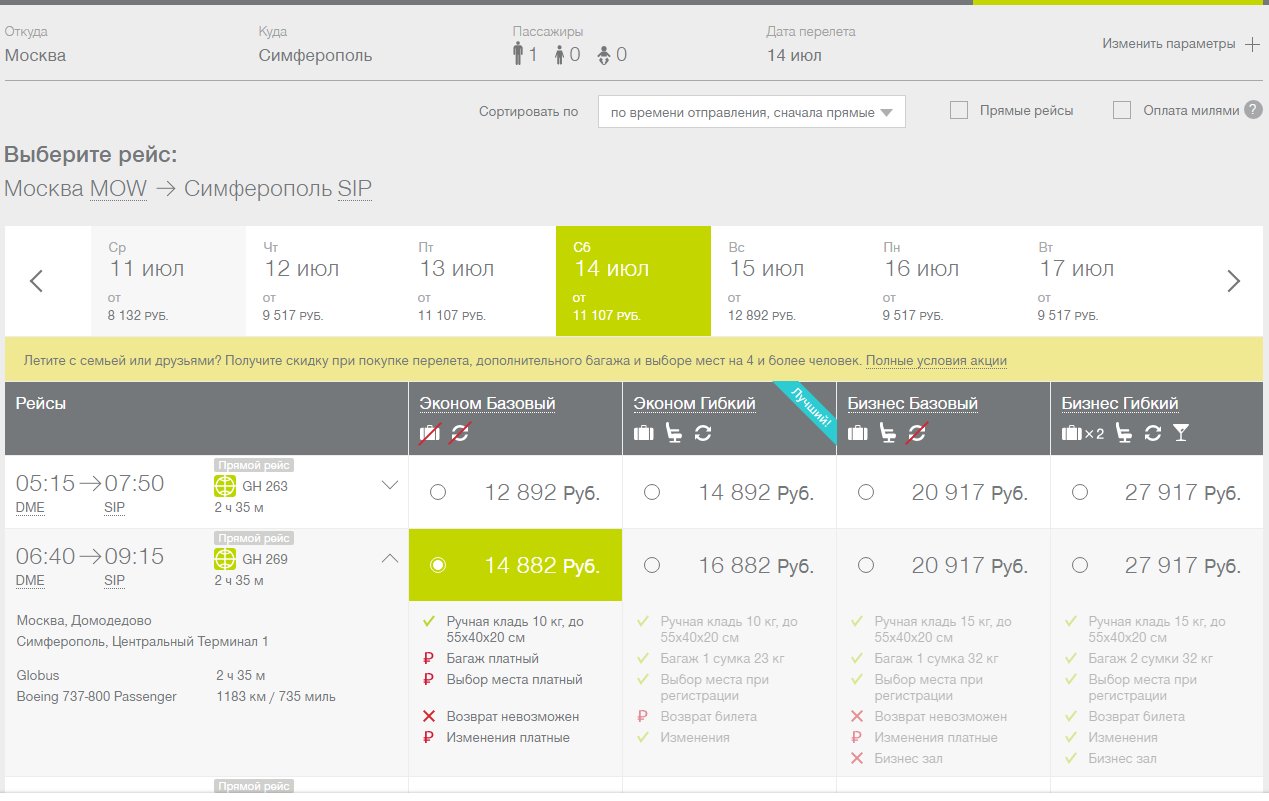
Task: Click the adult passenger icon
Action: tap(518, 54)
